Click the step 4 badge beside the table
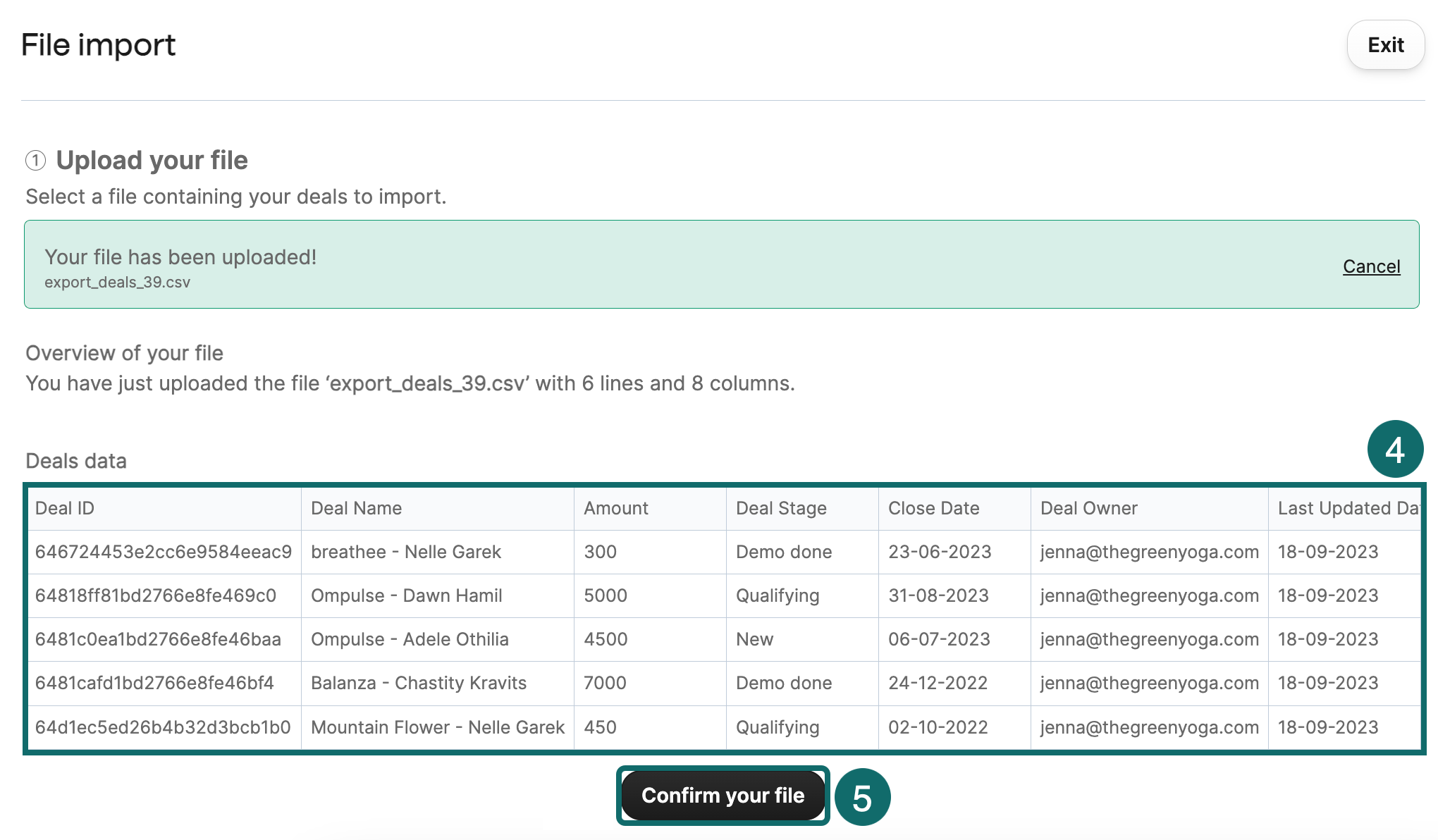Viewport: 1438px width, 840px height. click(1394, 449)
